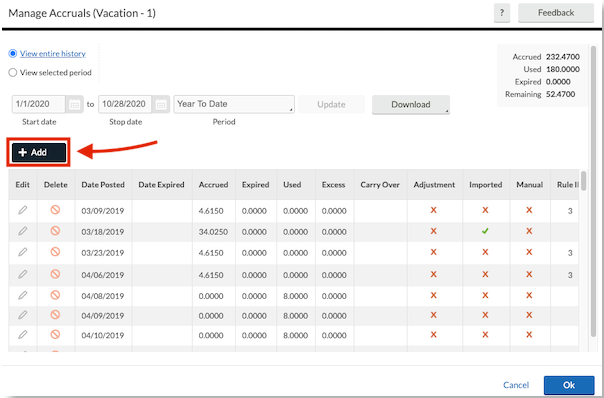Image resolution: width=604 pixels, height=398 pixels.
Task: Click the Add accrual button
Action: coord(39,153)
